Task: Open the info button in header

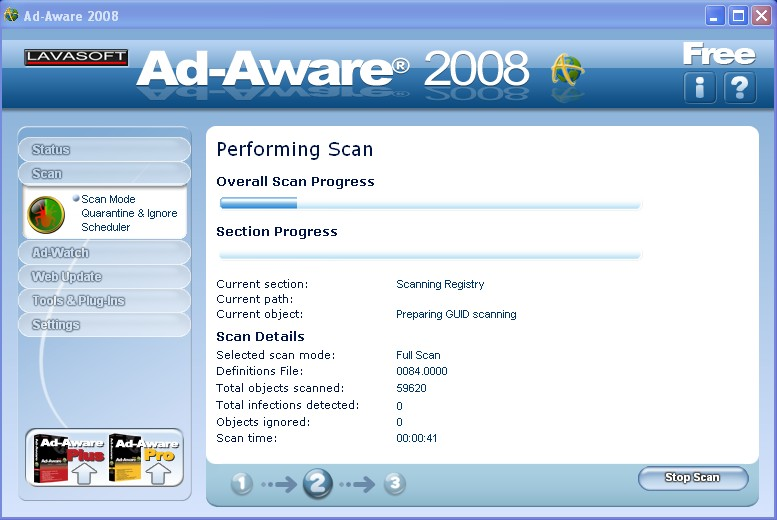Action: [x=699, y=87]
